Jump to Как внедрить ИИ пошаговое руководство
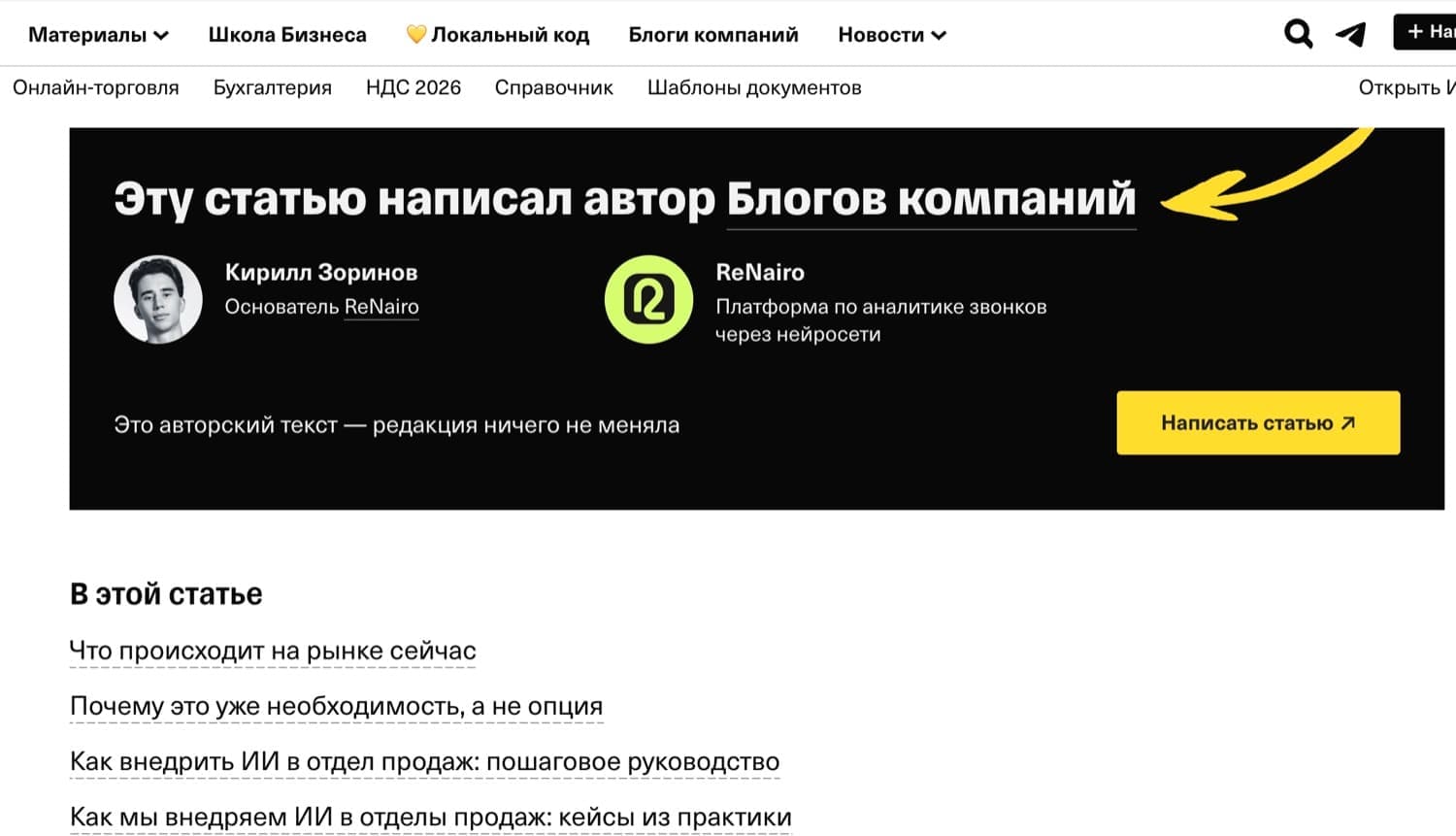Screen dimensions: 1456x836 tap(425, 761)
